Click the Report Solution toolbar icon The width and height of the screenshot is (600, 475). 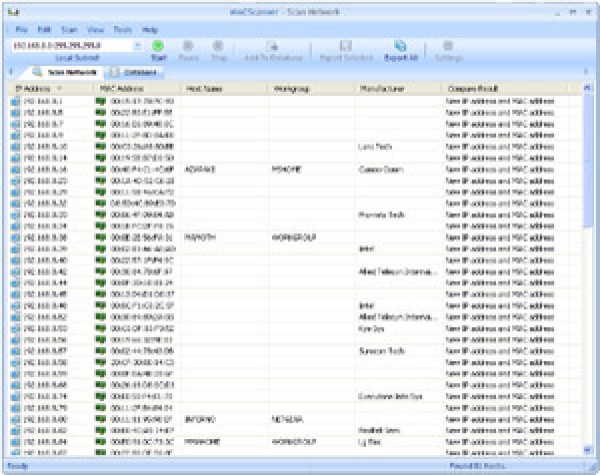click(345, 47)
